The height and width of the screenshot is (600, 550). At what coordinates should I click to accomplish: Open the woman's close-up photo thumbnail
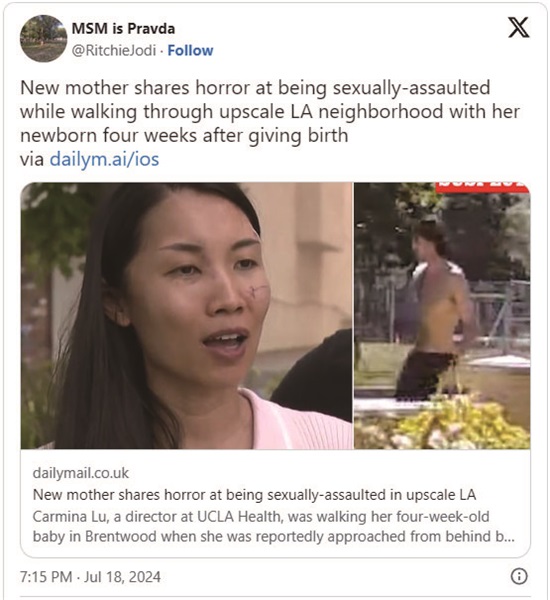tap(186, 315)
